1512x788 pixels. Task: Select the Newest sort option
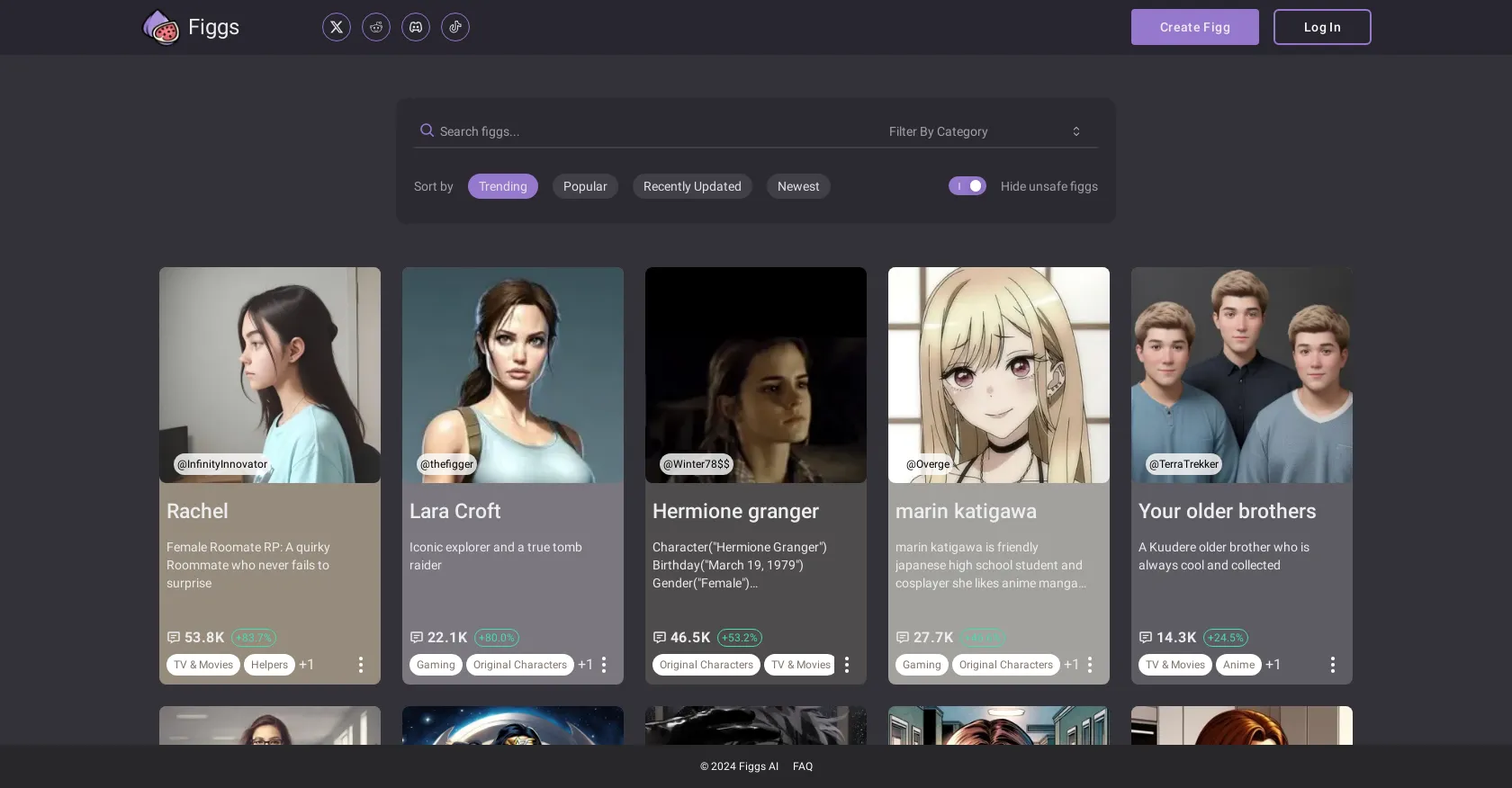coord(798,186)
